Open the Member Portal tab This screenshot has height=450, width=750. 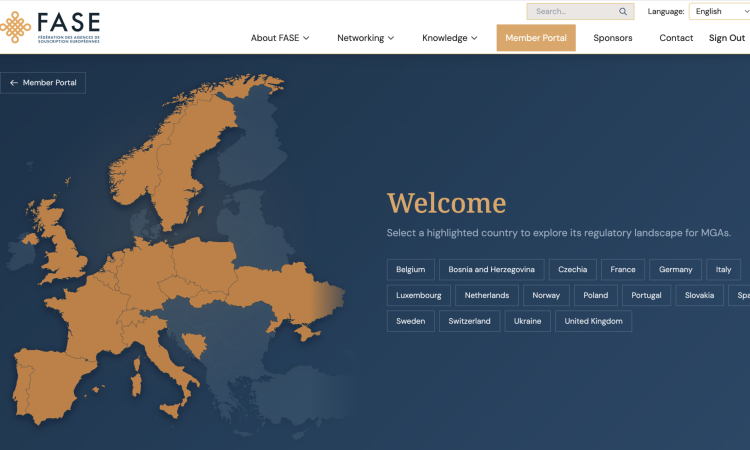(536, 38)
